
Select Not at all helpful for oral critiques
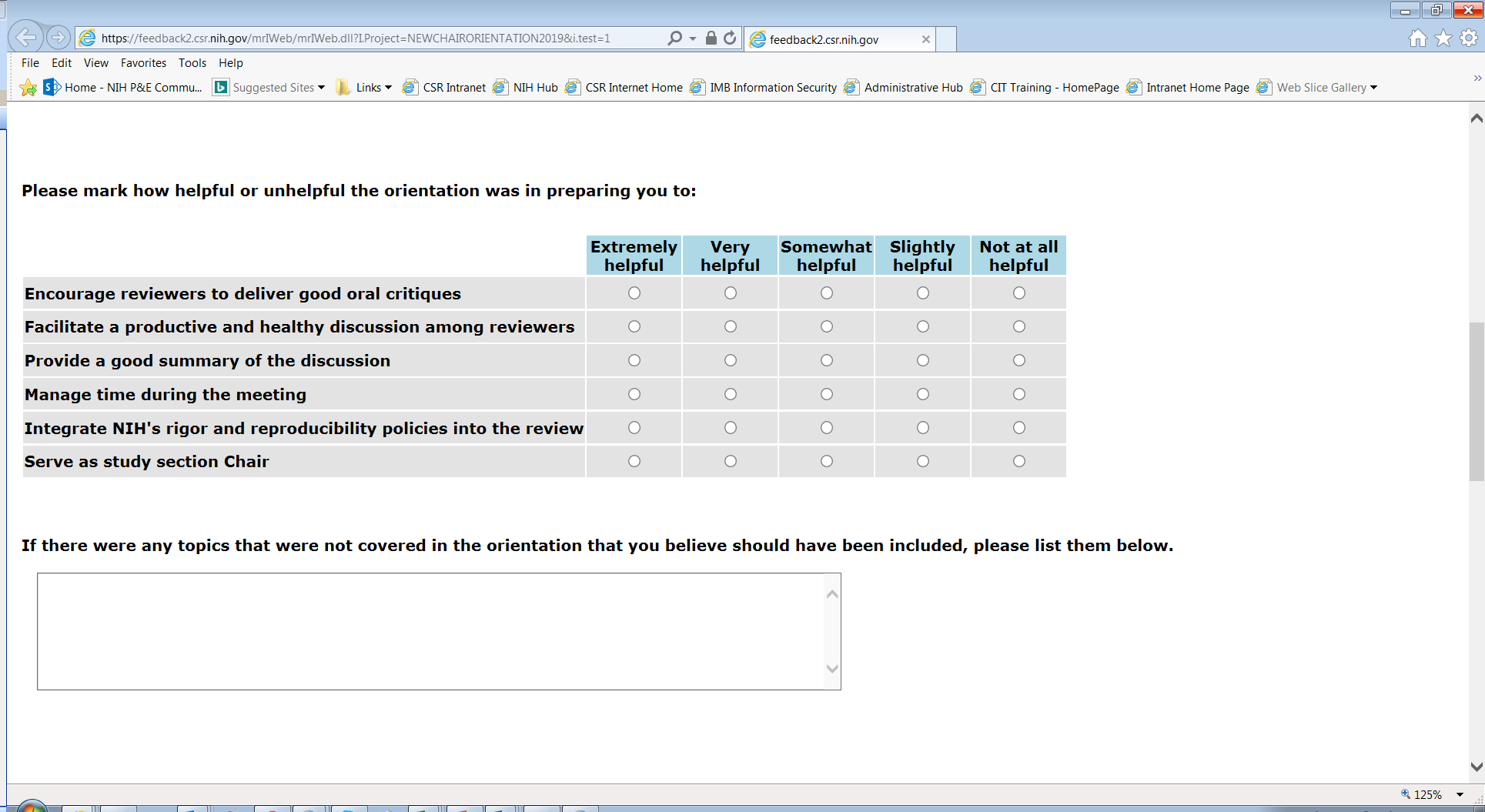(1019, 293)
